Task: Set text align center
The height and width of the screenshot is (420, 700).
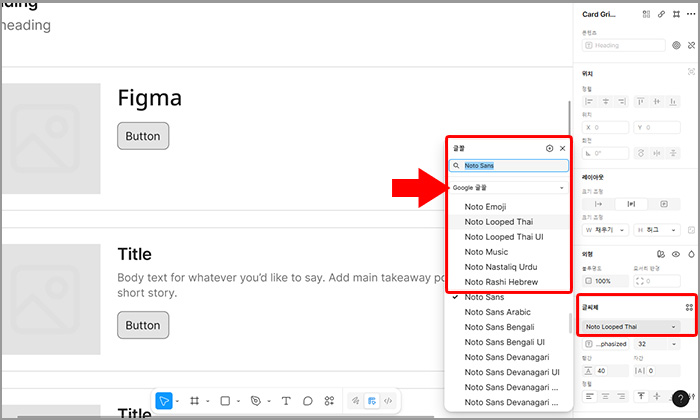Action: click(605, 396)
